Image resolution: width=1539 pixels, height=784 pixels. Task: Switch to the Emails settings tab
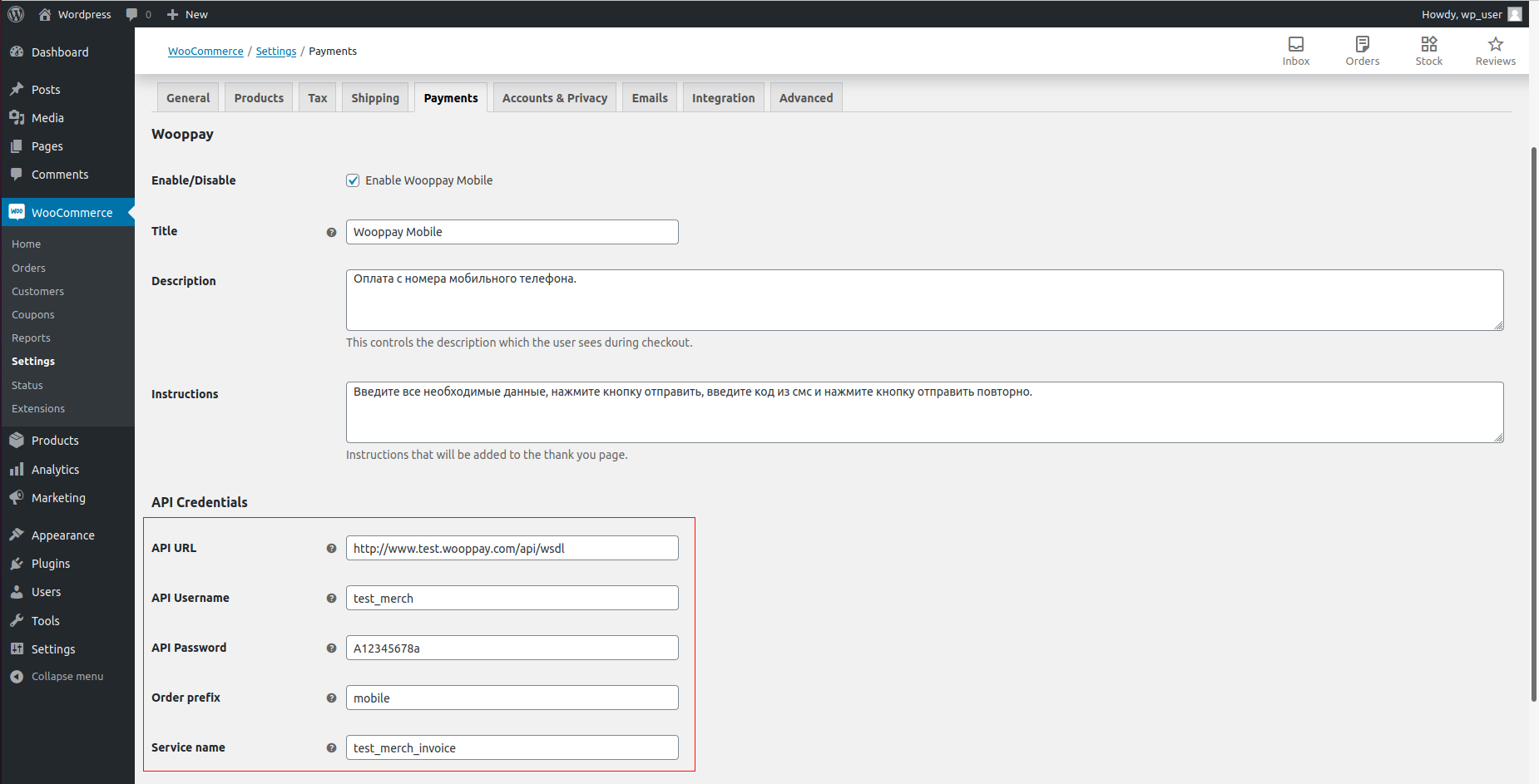tap(650, 98)
